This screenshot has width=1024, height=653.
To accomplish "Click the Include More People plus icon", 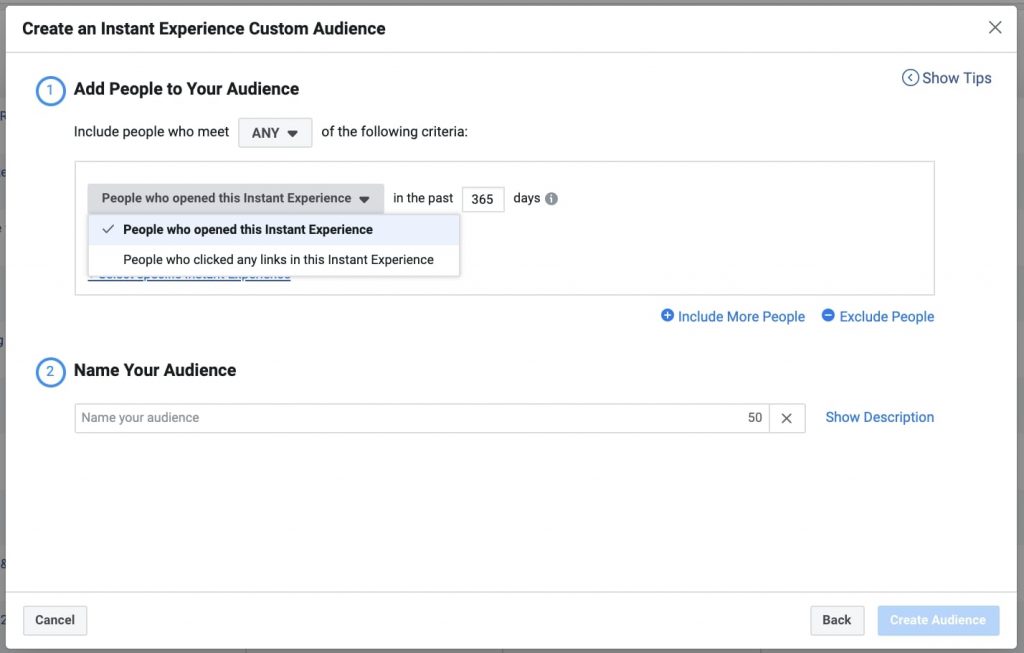I will tap(667, 316).
